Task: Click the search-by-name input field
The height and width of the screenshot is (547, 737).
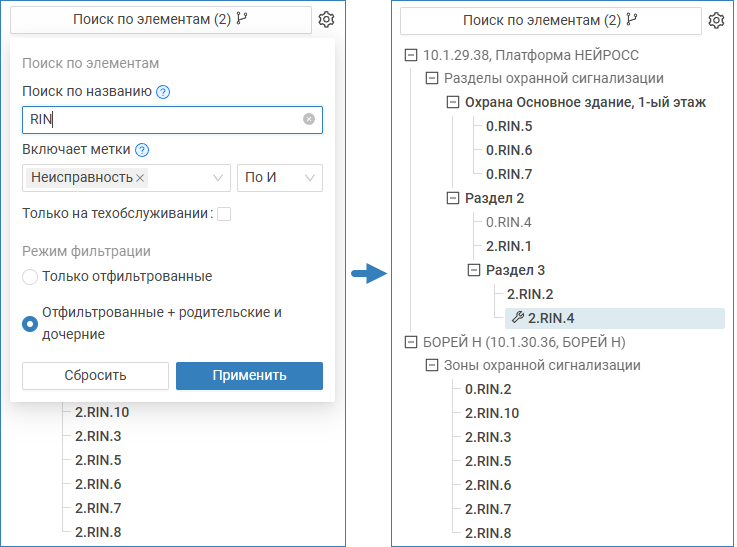Action: point(160,120)
